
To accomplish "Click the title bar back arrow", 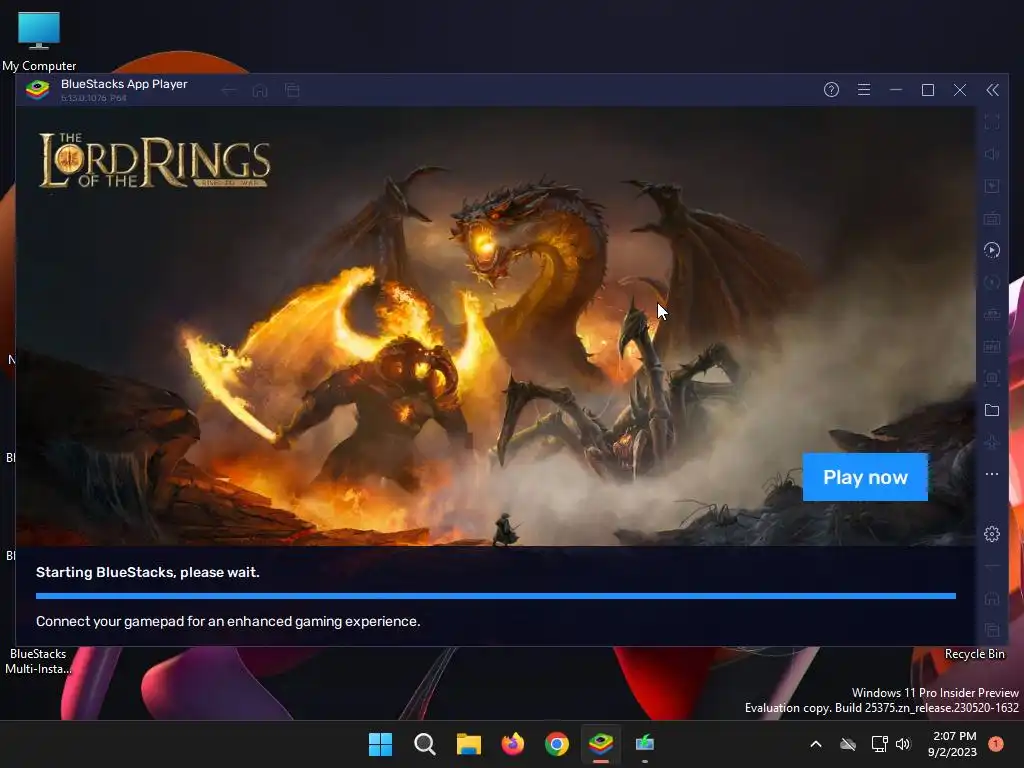I will [x=229, y=90].
